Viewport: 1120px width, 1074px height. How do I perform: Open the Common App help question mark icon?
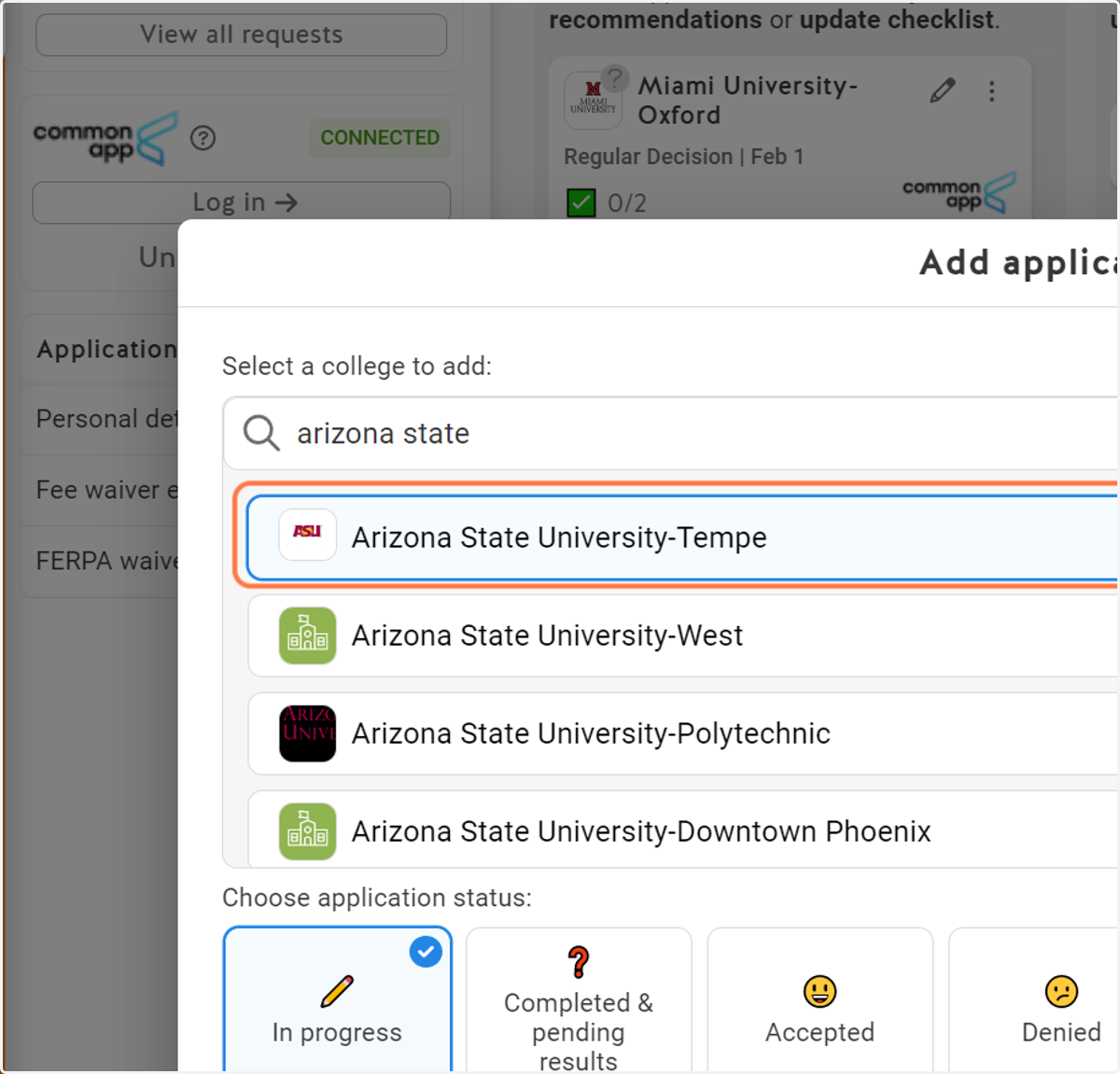tap(203, 138)
